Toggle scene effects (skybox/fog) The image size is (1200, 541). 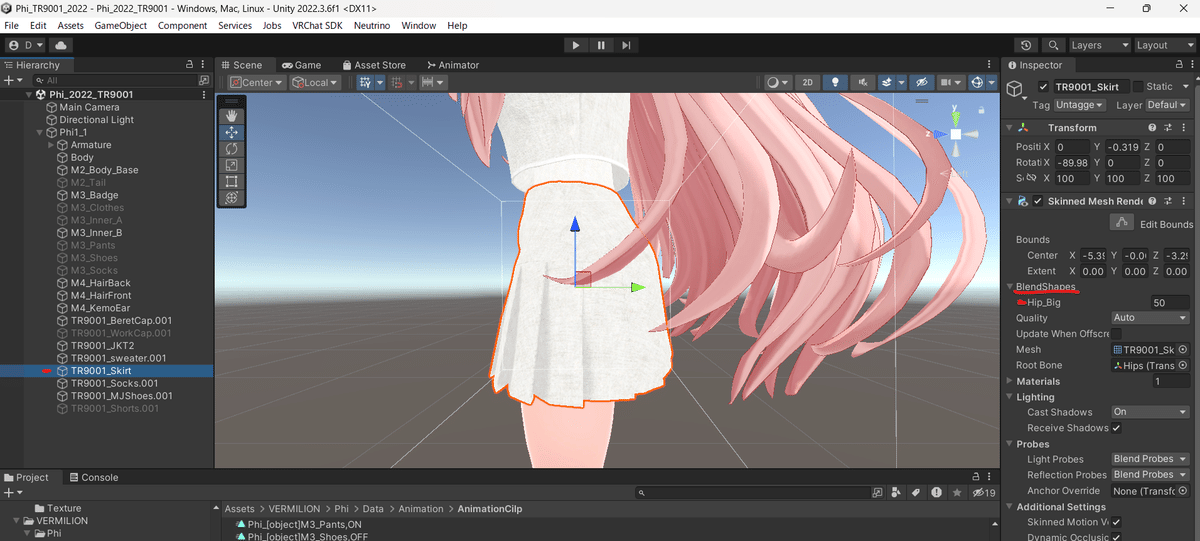889,82
